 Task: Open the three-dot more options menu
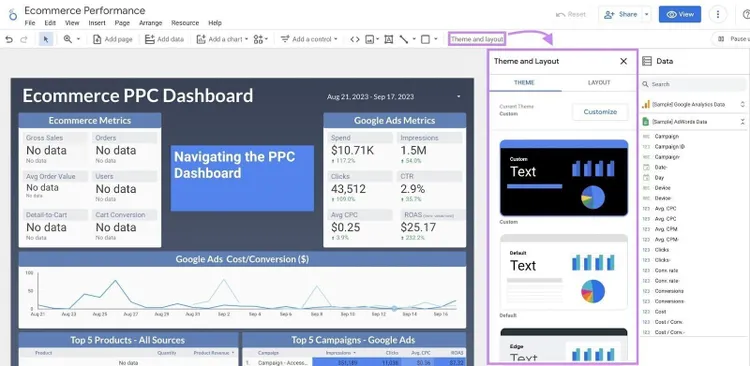coord(718,14)
